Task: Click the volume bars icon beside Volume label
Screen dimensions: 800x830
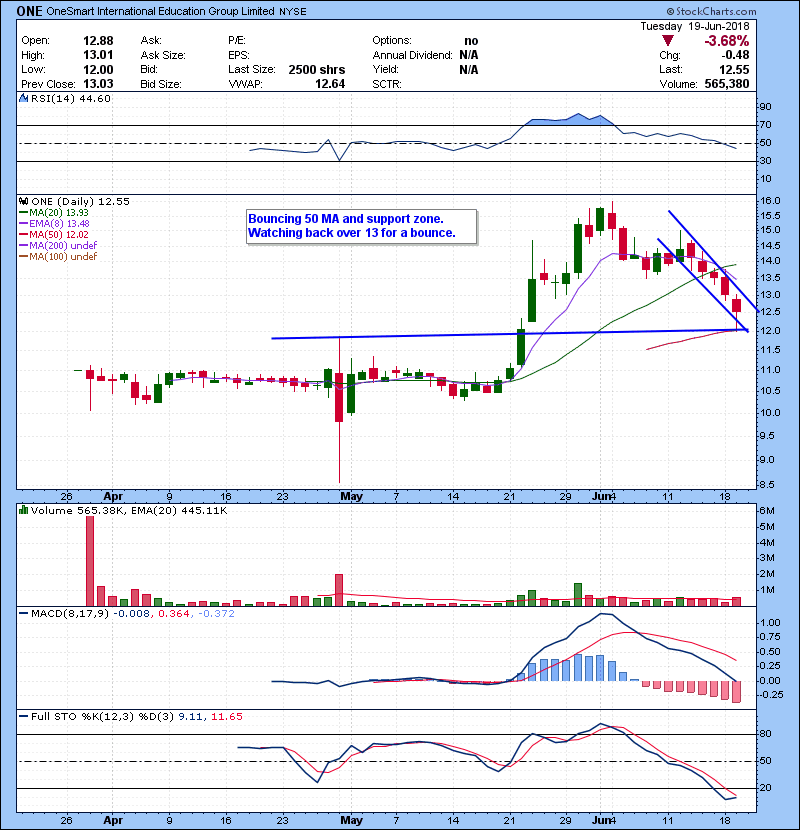Action: click(x=23, y=510)
